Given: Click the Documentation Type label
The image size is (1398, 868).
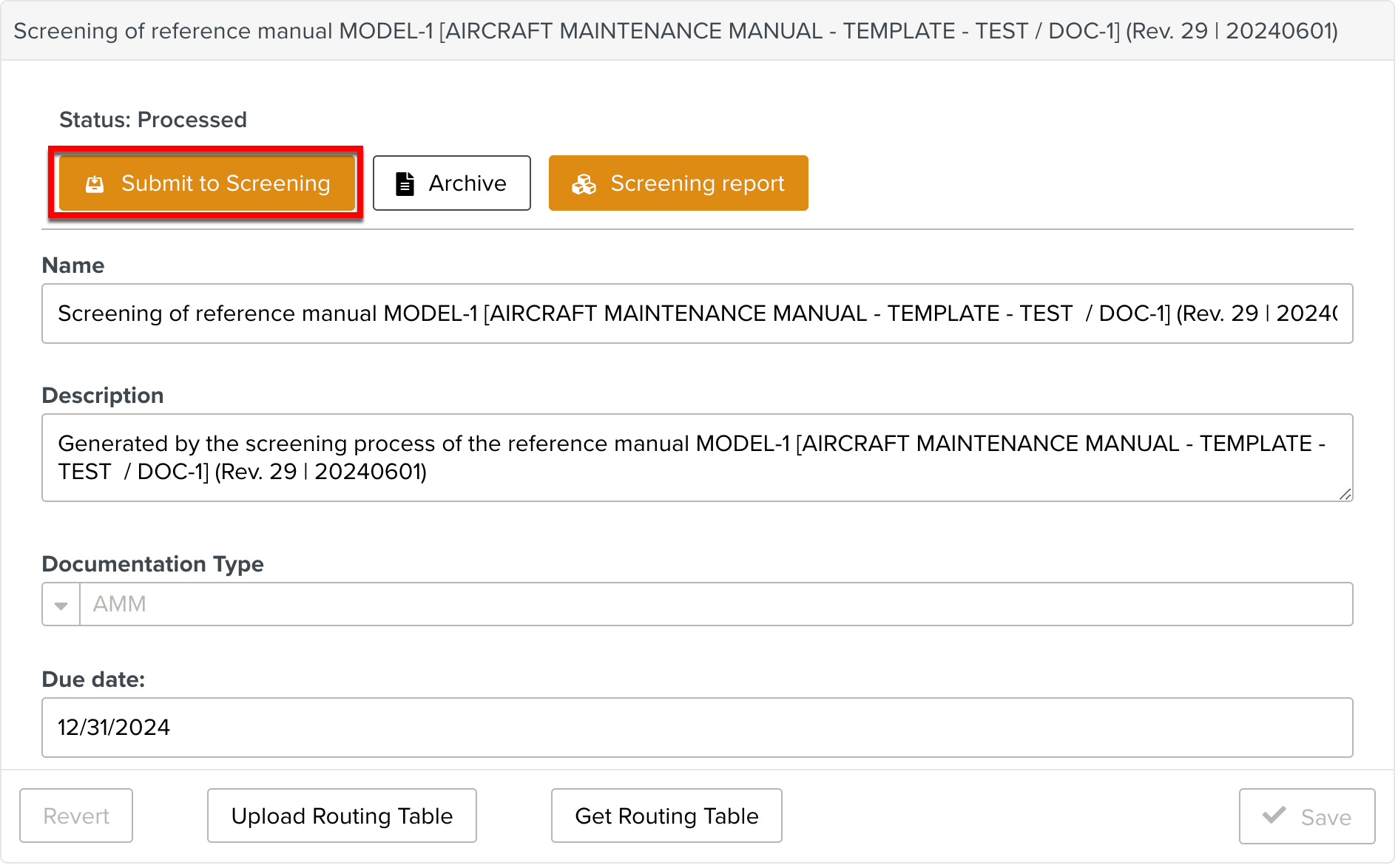Looking at the screenshot, I should point(152,564).
